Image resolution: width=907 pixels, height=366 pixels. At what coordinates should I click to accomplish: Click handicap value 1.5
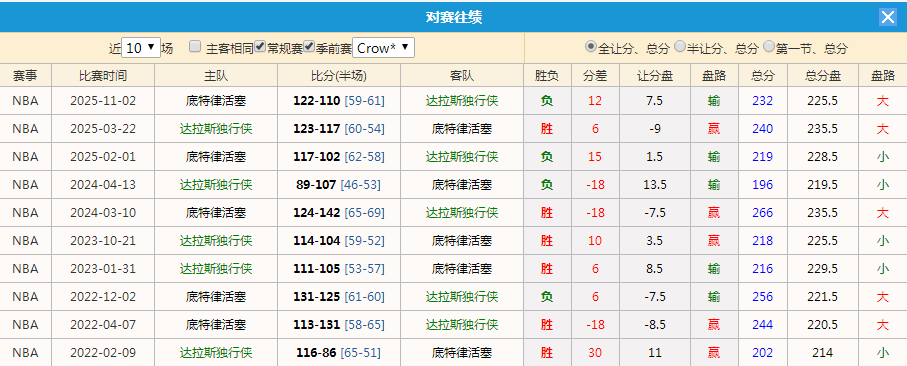(x=655, y=157)
